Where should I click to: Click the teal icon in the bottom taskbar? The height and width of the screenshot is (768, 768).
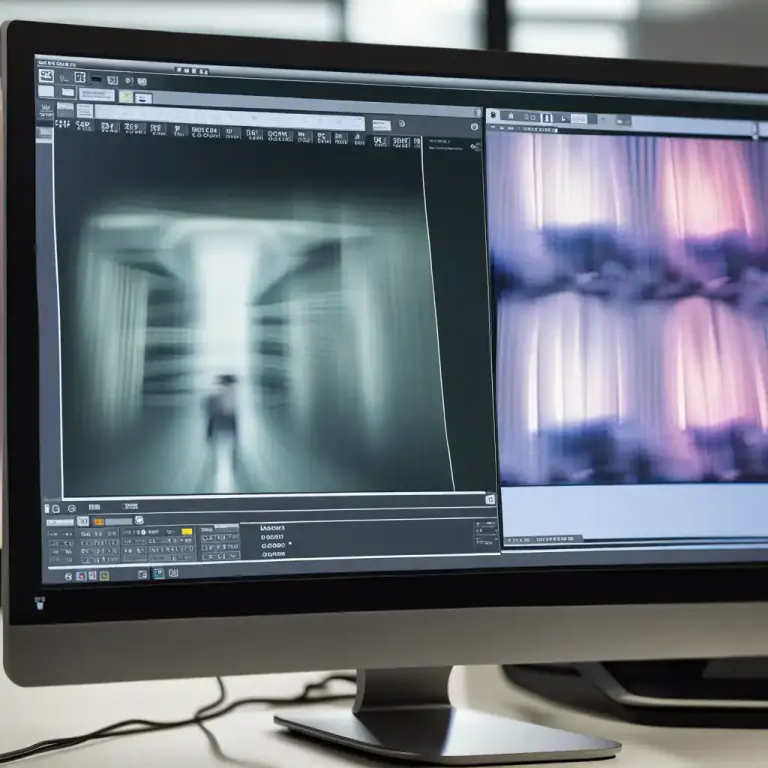pyautogui.click(x=159, y=574)
